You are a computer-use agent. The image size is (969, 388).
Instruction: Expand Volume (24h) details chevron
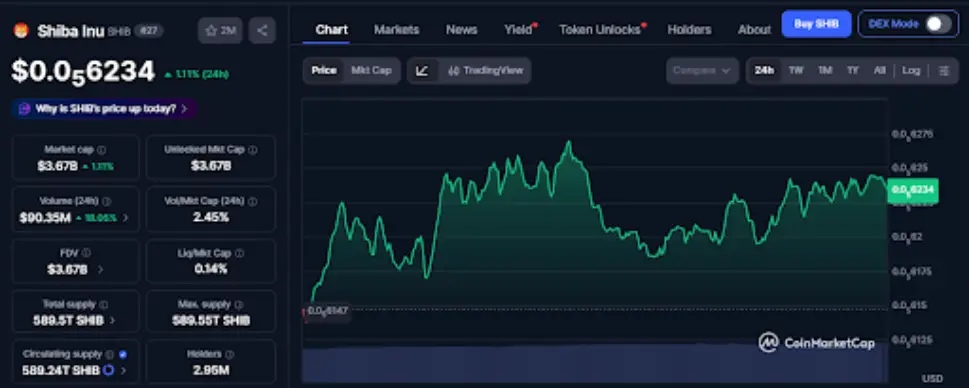[126, 217]
